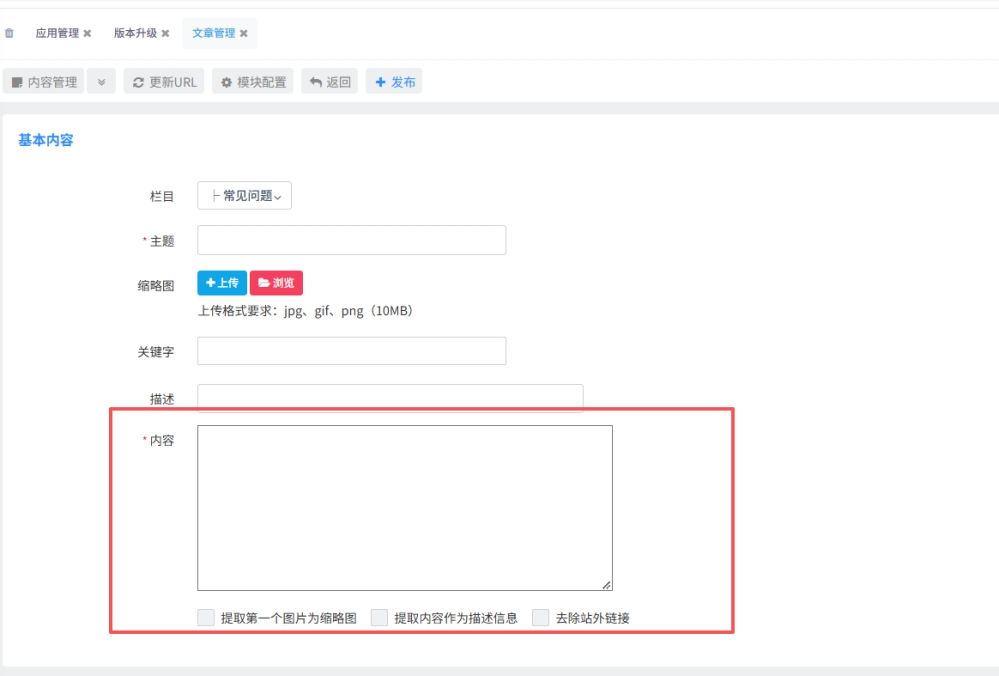The width and height of the screenshot is (999, 676).
Task: Enable 提取第一个图片为缩略图 checkbox
Action: [x=206, y=617]
